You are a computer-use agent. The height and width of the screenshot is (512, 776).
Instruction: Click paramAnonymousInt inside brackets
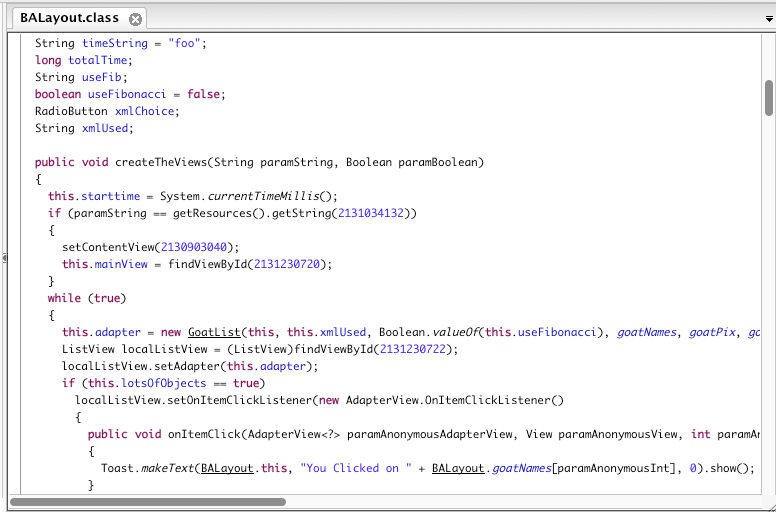tap(613, 468)
